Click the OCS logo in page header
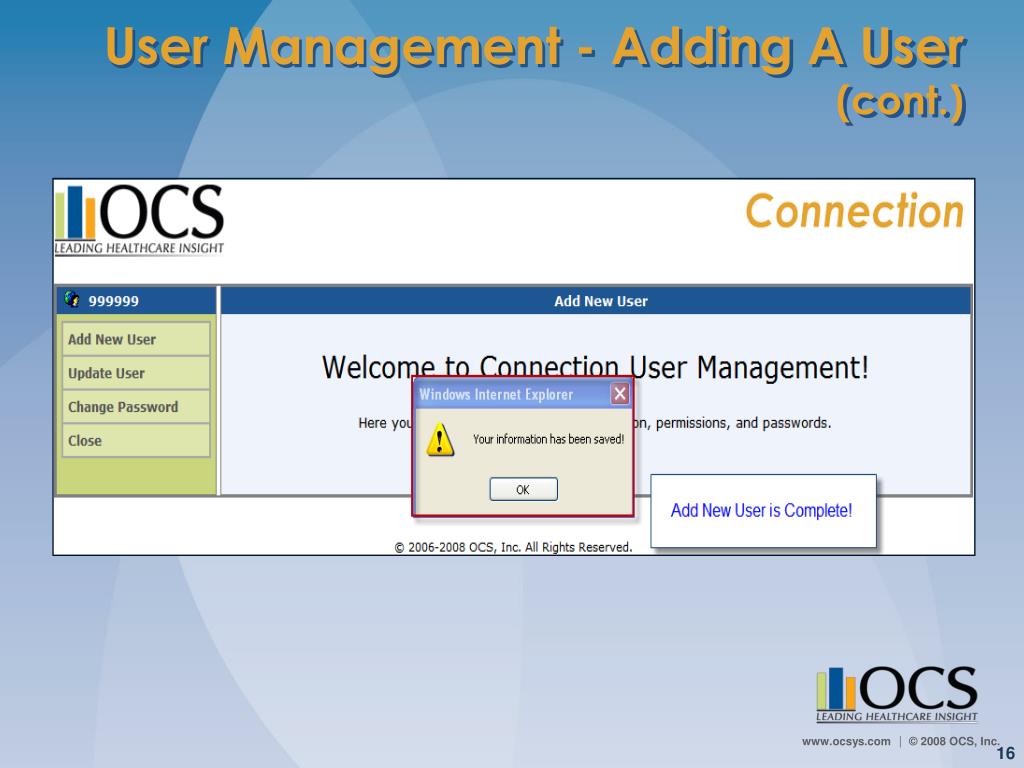The image size is (1024, 768). tap(139, 219)
